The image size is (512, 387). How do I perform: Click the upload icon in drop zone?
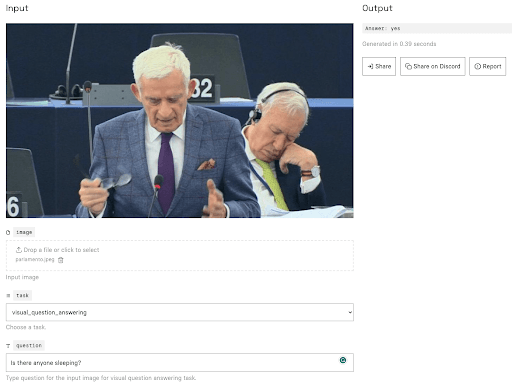[19, 250]
